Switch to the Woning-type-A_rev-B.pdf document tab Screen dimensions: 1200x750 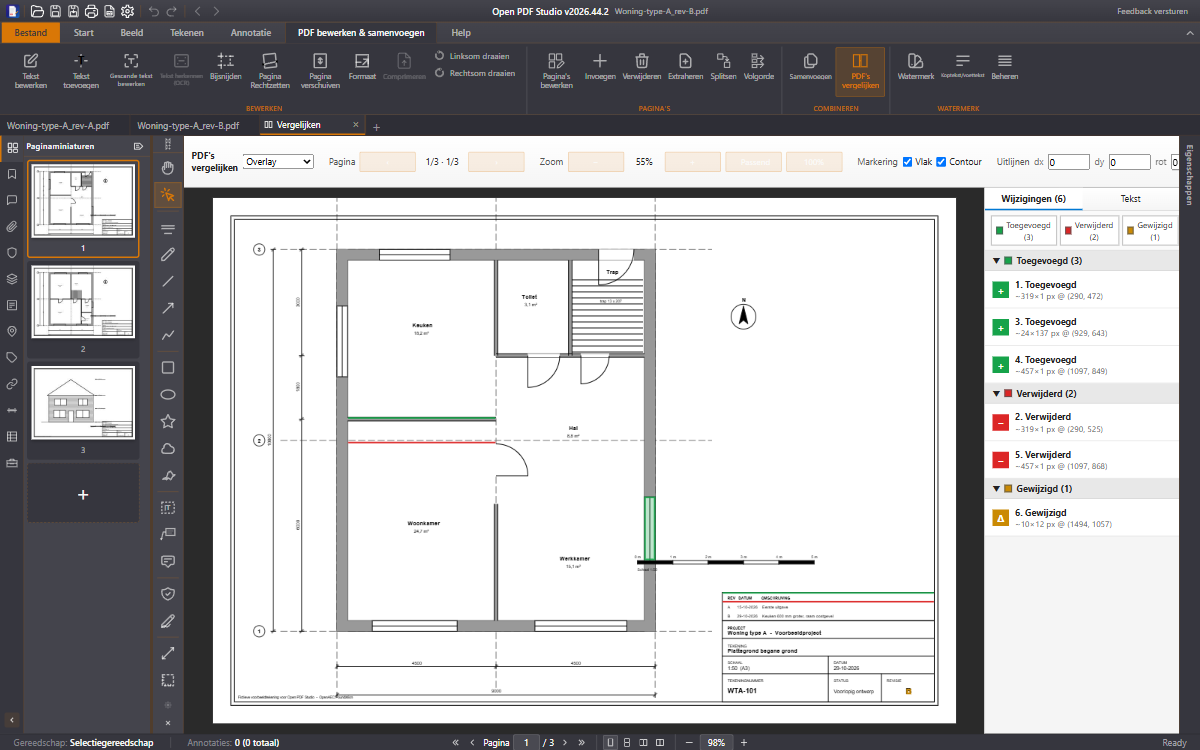(x=188, y=126)
